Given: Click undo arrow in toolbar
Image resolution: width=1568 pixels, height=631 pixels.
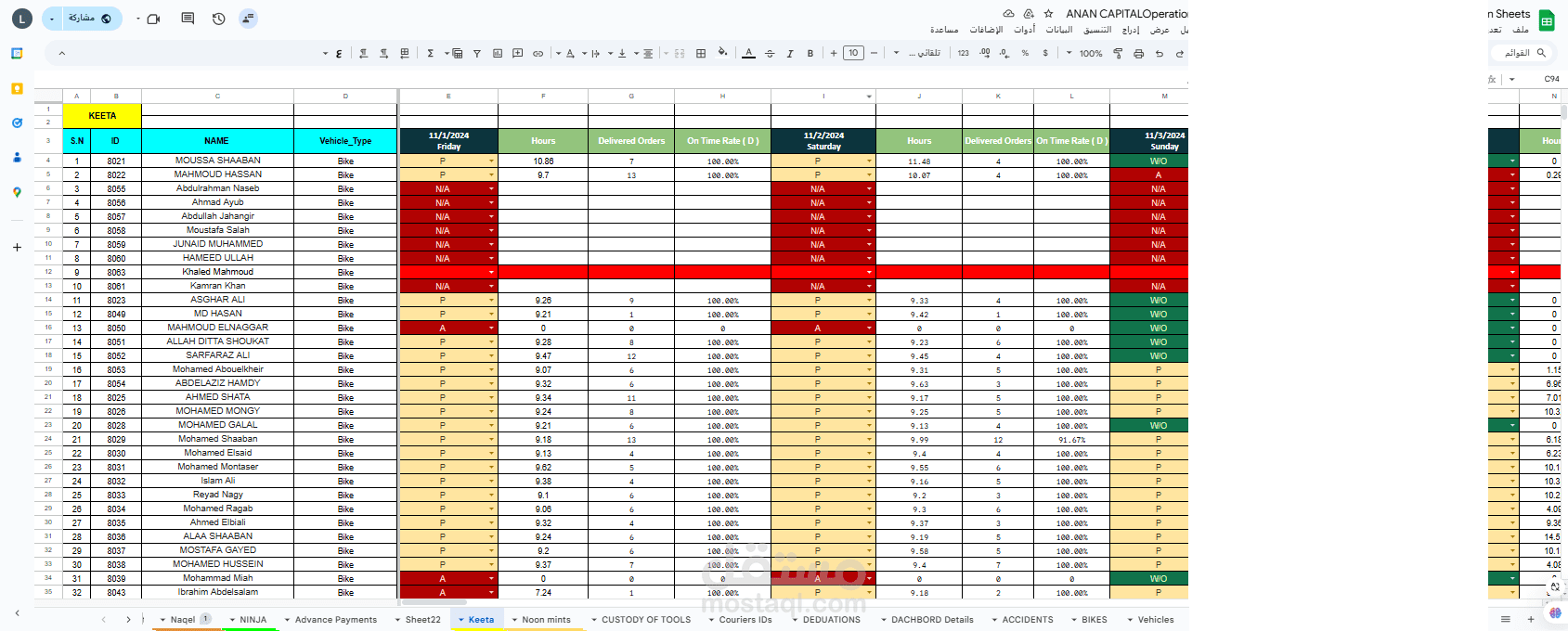Looking at the screenshot, I should point(1159,54).
